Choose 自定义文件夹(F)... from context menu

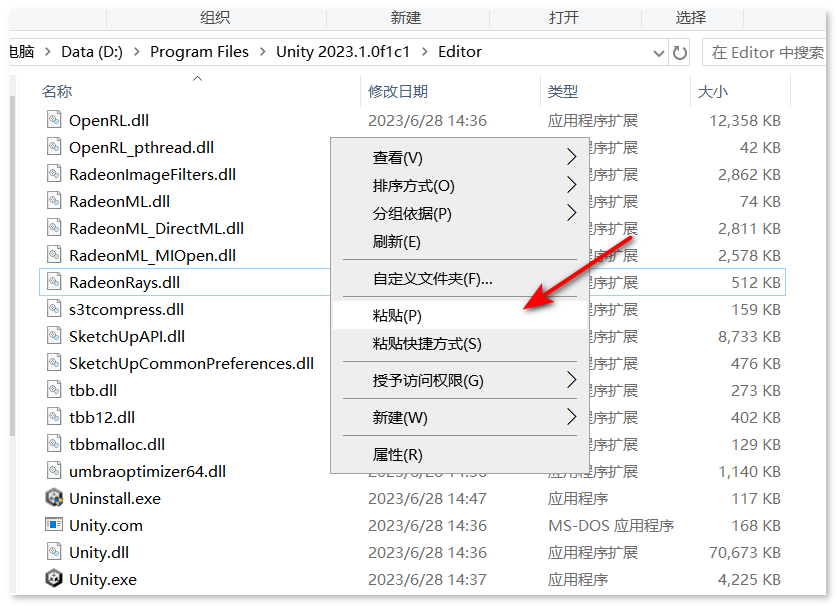click(x=460, y=278)
